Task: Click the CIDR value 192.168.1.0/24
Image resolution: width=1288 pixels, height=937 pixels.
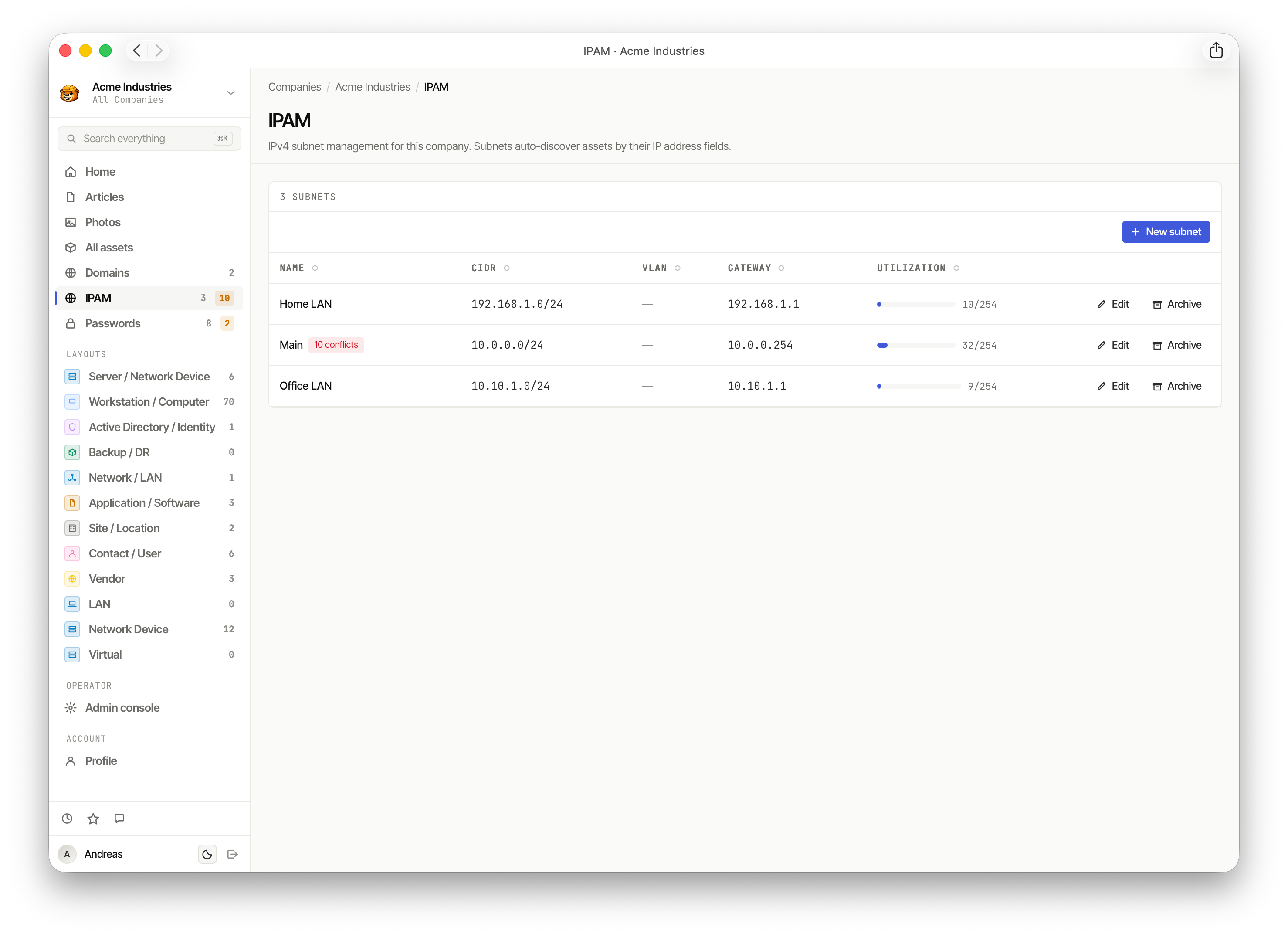Action: point(517,304)
